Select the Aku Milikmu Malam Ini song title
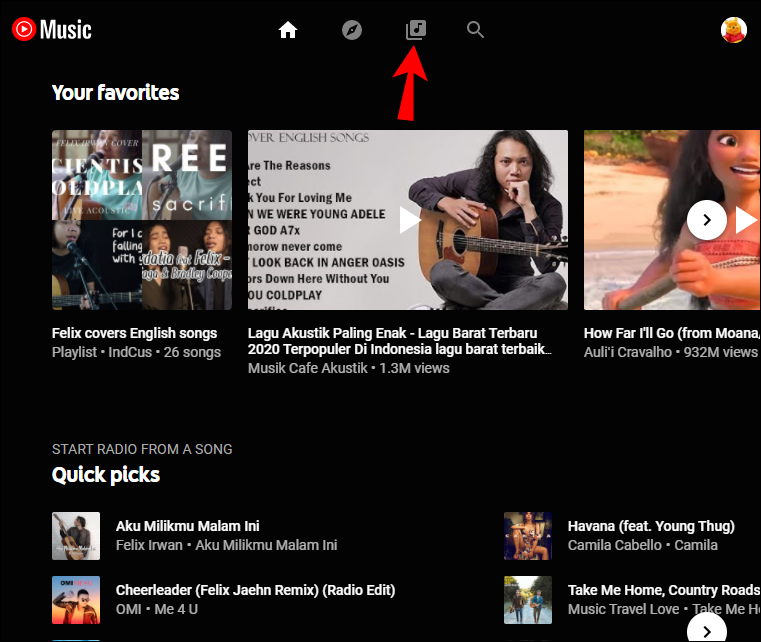This screenshot has height=642, width=761. [187, 526]
